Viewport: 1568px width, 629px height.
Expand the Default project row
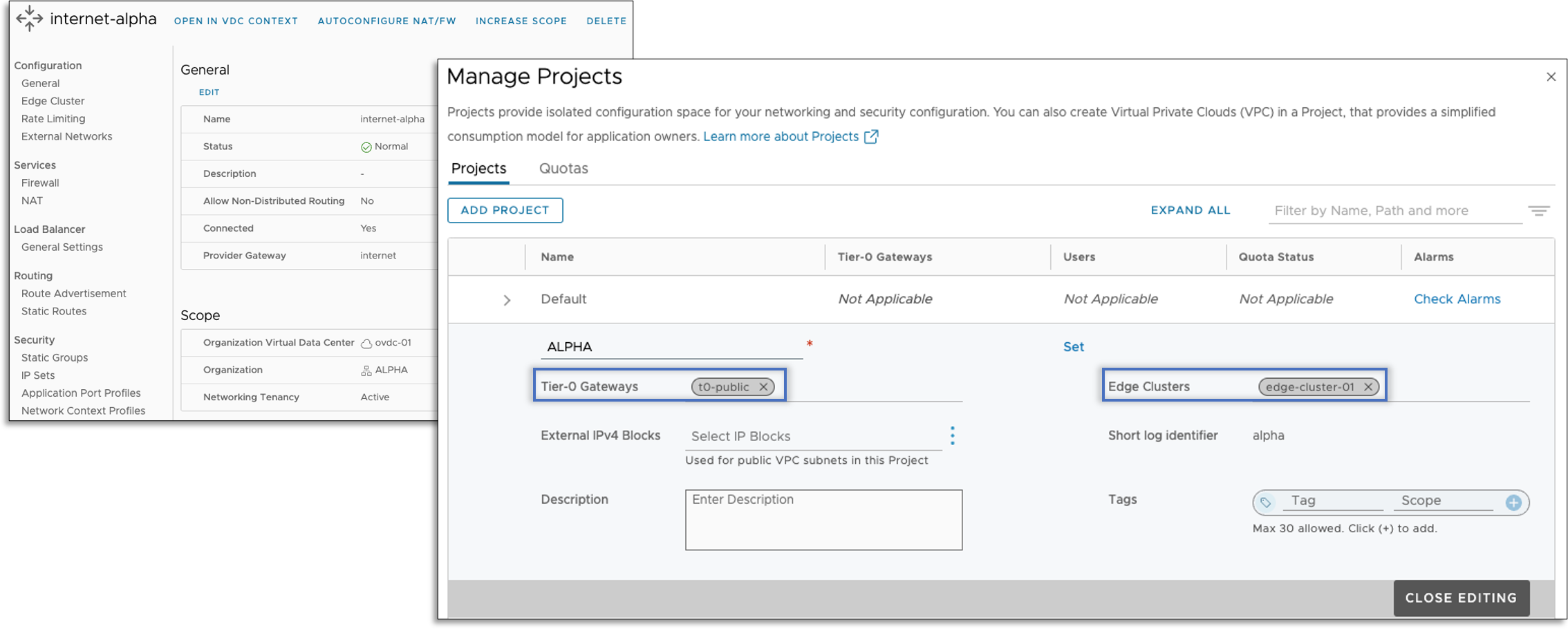click(507, 300)
